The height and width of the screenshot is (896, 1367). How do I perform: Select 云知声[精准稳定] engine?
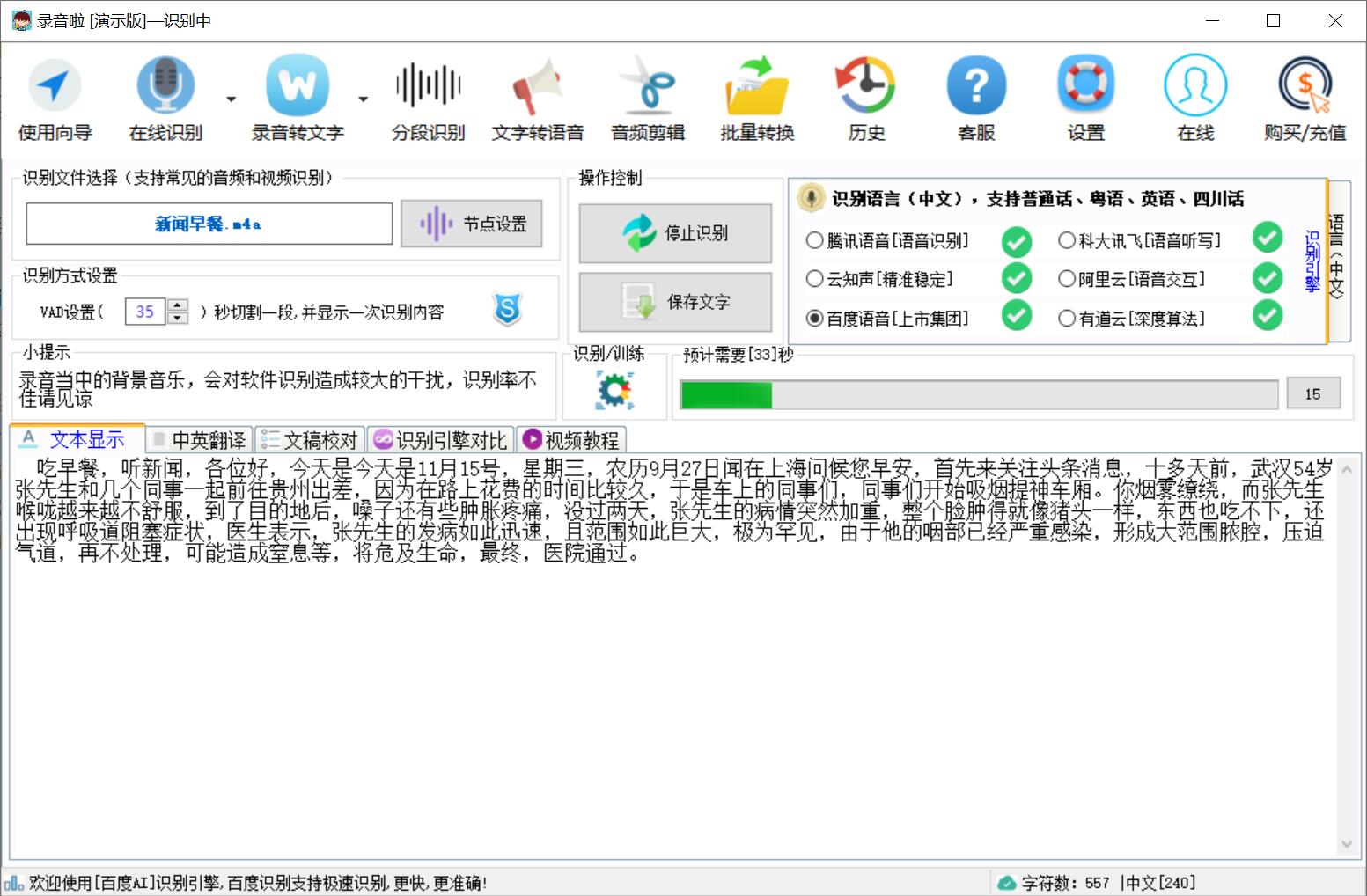[880, 279]
